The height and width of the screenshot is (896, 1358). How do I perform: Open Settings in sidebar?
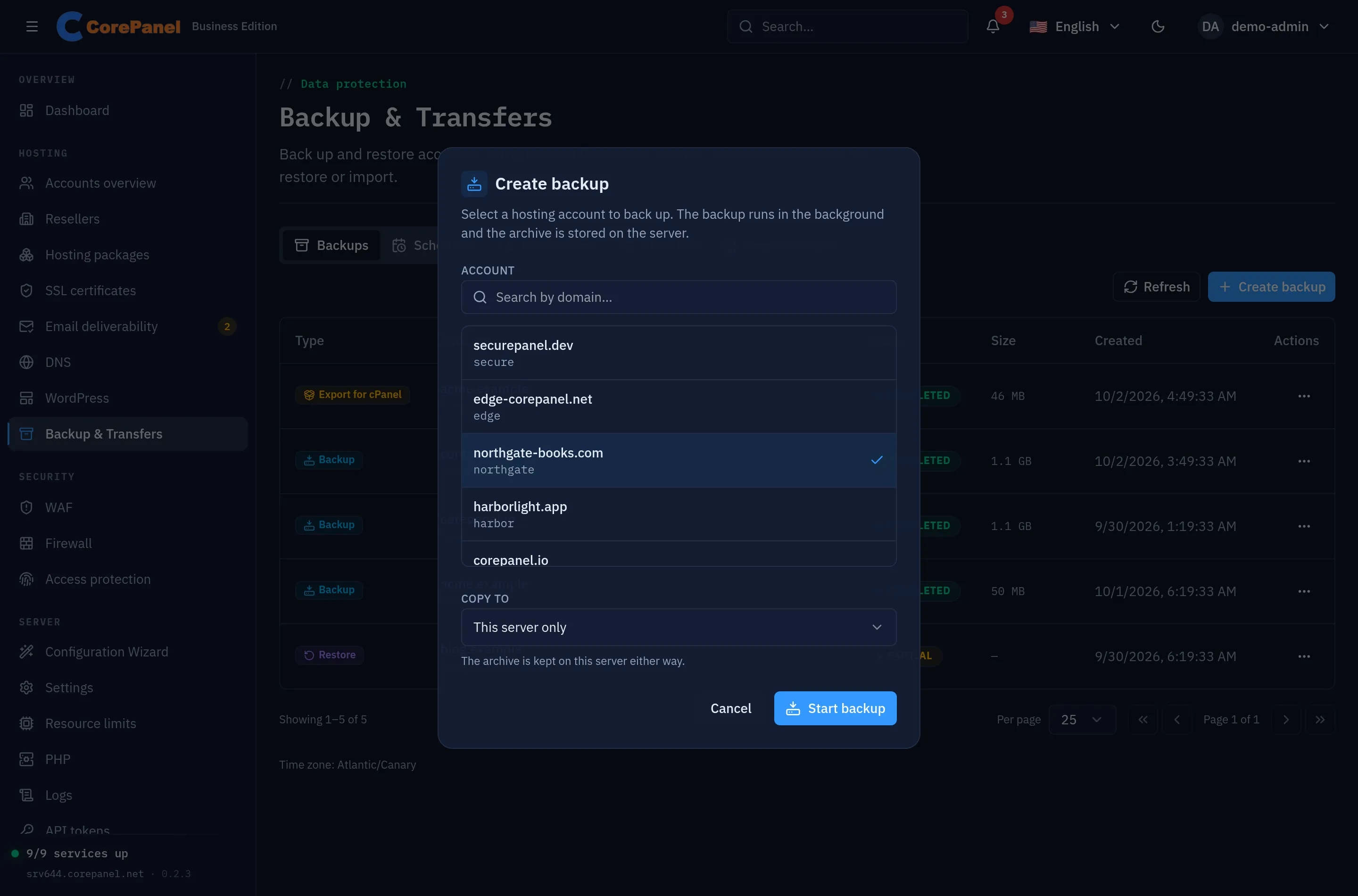pos(128,688)
